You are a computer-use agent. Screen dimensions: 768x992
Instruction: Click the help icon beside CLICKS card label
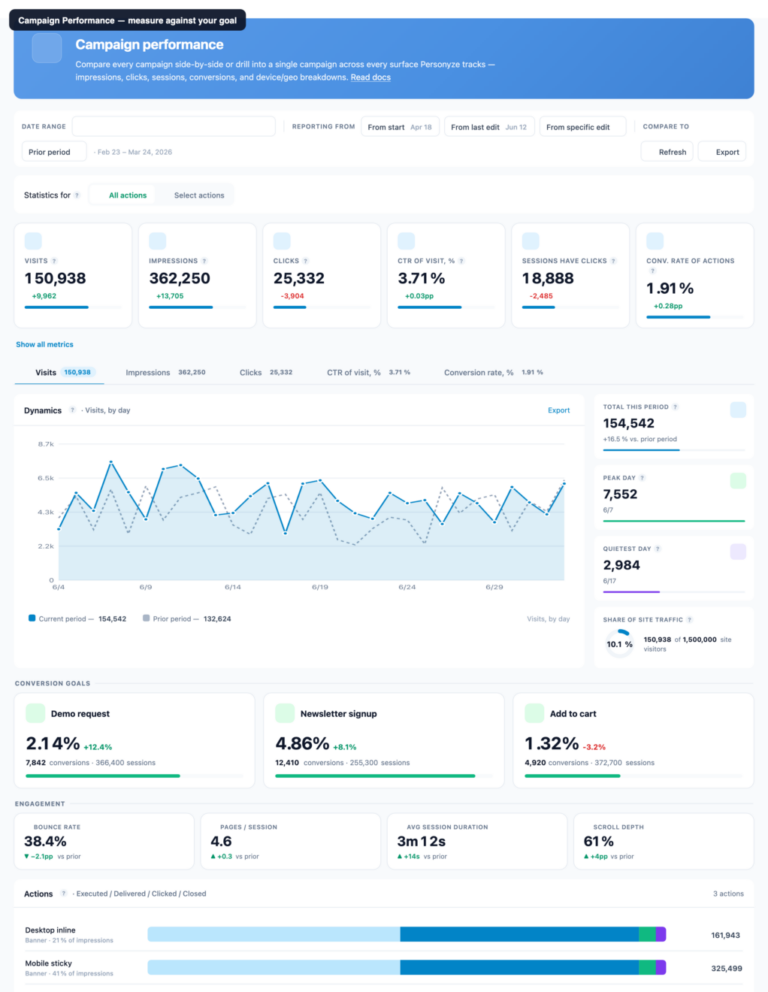(306, 261)
